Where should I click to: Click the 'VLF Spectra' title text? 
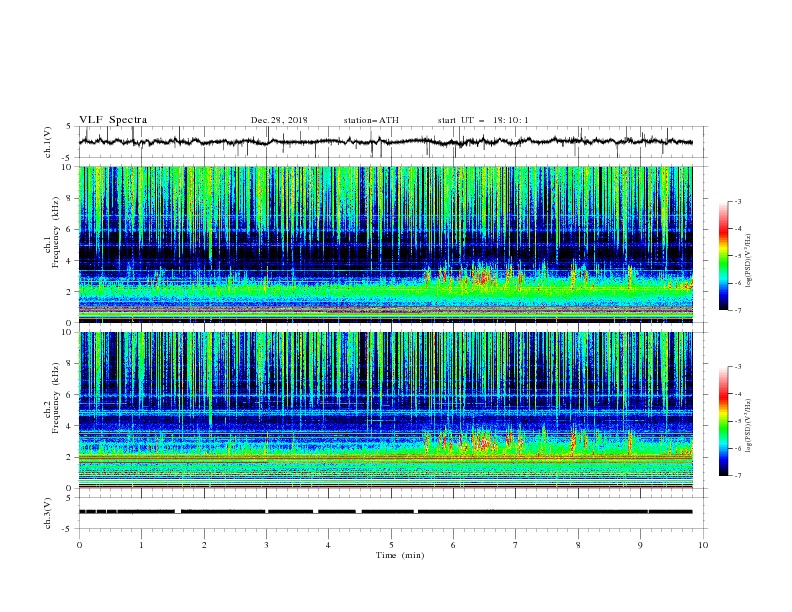pos(113,120)
